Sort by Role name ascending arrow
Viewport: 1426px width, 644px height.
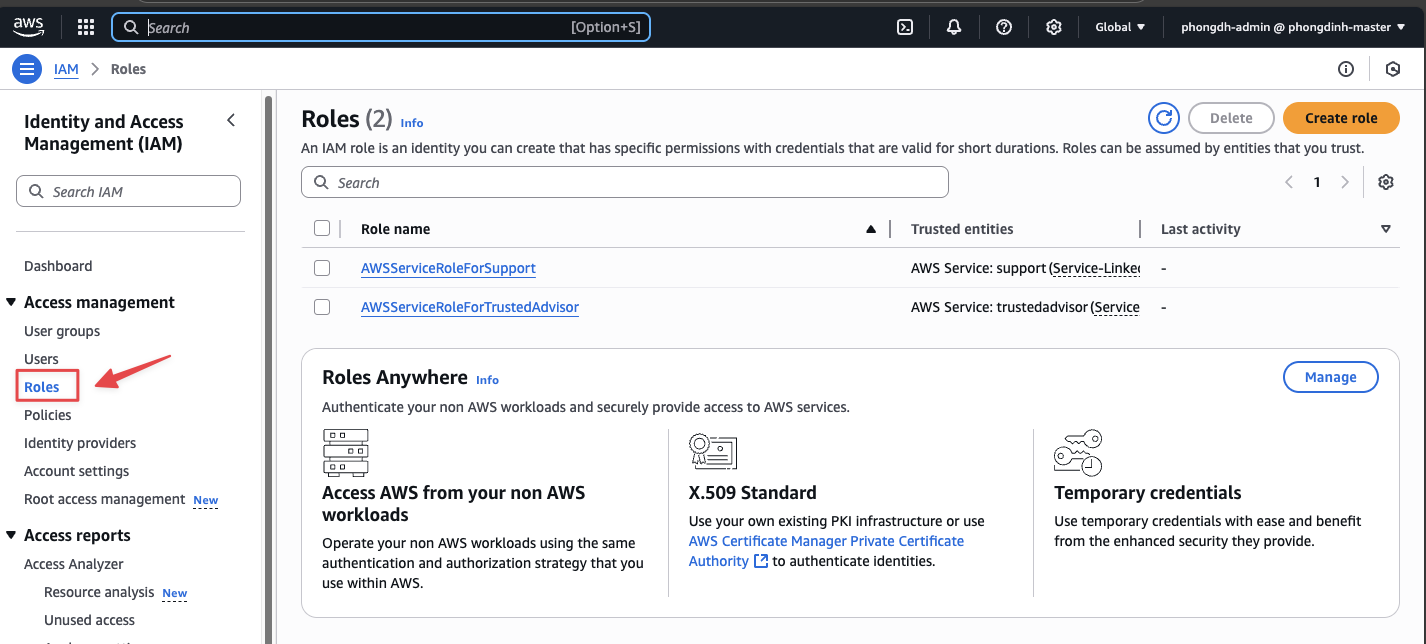871,229
